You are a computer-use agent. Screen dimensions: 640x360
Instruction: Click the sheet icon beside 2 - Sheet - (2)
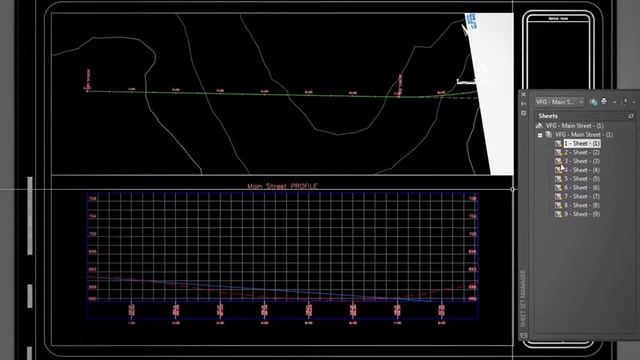[558, 153]
